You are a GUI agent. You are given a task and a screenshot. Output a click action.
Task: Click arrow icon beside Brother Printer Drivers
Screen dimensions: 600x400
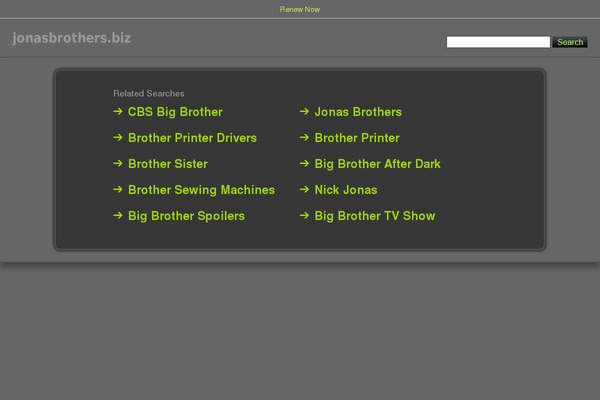[118, 137]
